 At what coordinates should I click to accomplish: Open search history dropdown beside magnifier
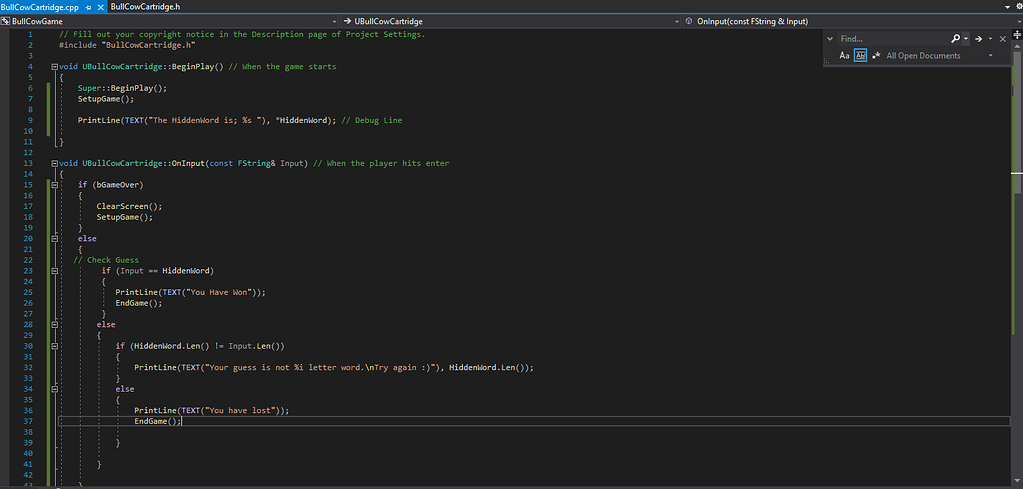click(966, 39)
